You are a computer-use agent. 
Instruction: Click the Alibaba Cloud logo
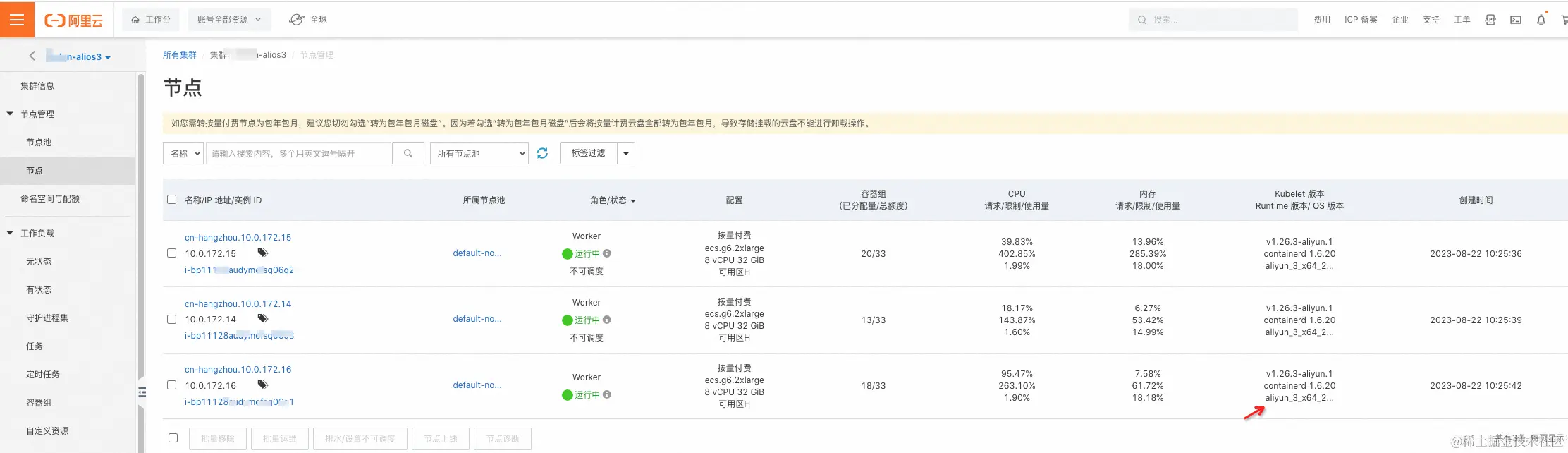tap(74, 20)
